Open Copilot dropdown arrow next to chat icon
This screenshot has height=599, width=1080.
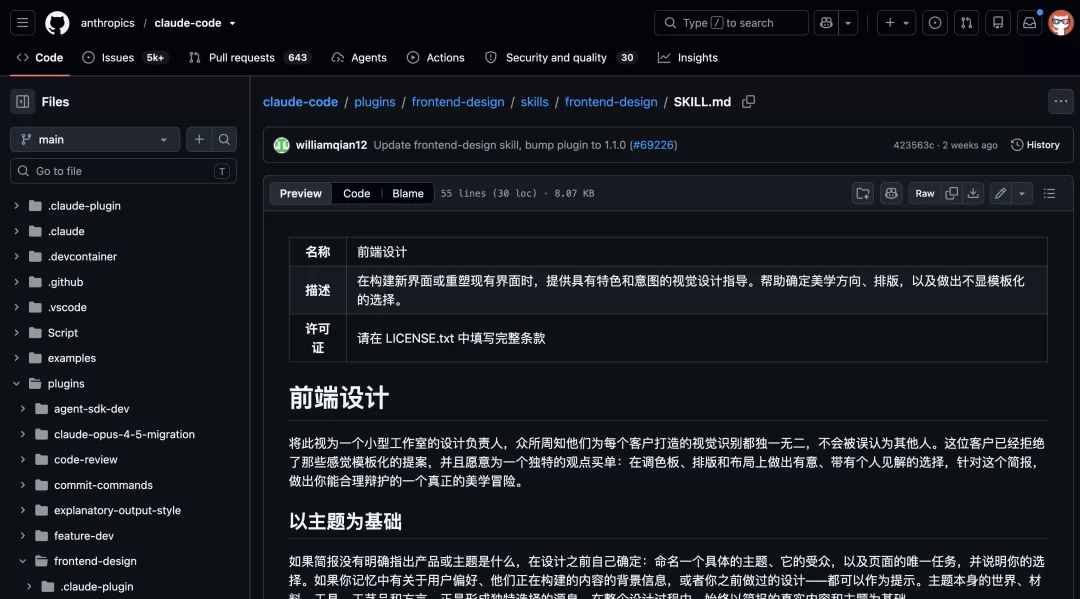tap(848, 23)
